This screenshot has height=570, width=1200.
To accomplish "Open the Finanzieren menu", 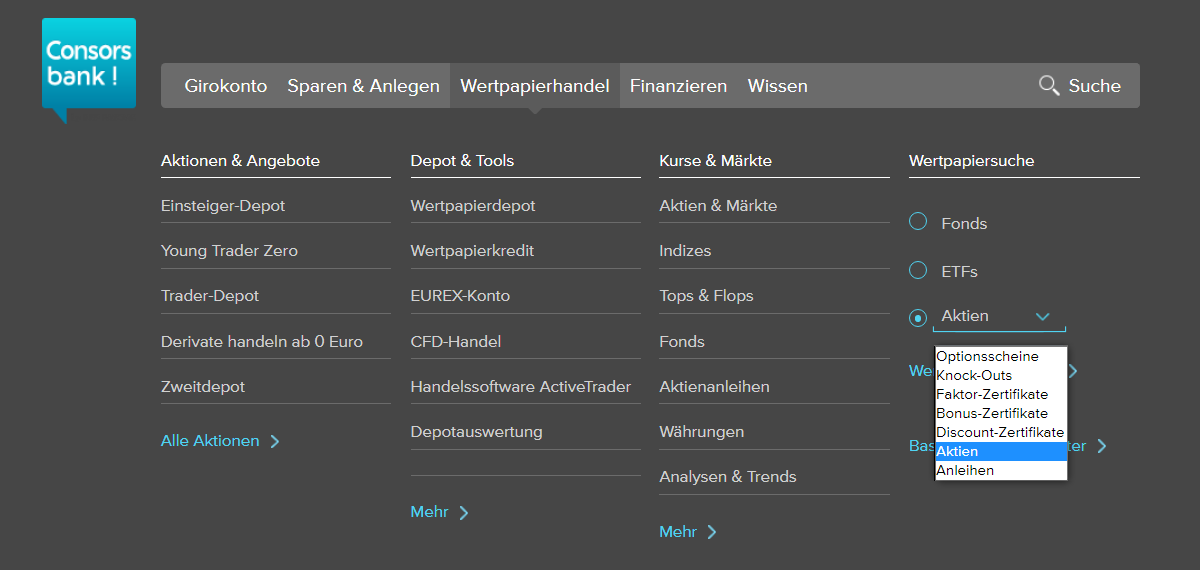I will 678,86.
